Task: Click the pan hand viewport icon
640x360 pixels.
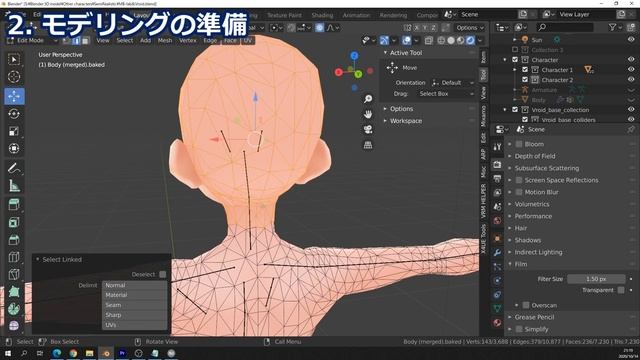Action: (x=368, y=114)
